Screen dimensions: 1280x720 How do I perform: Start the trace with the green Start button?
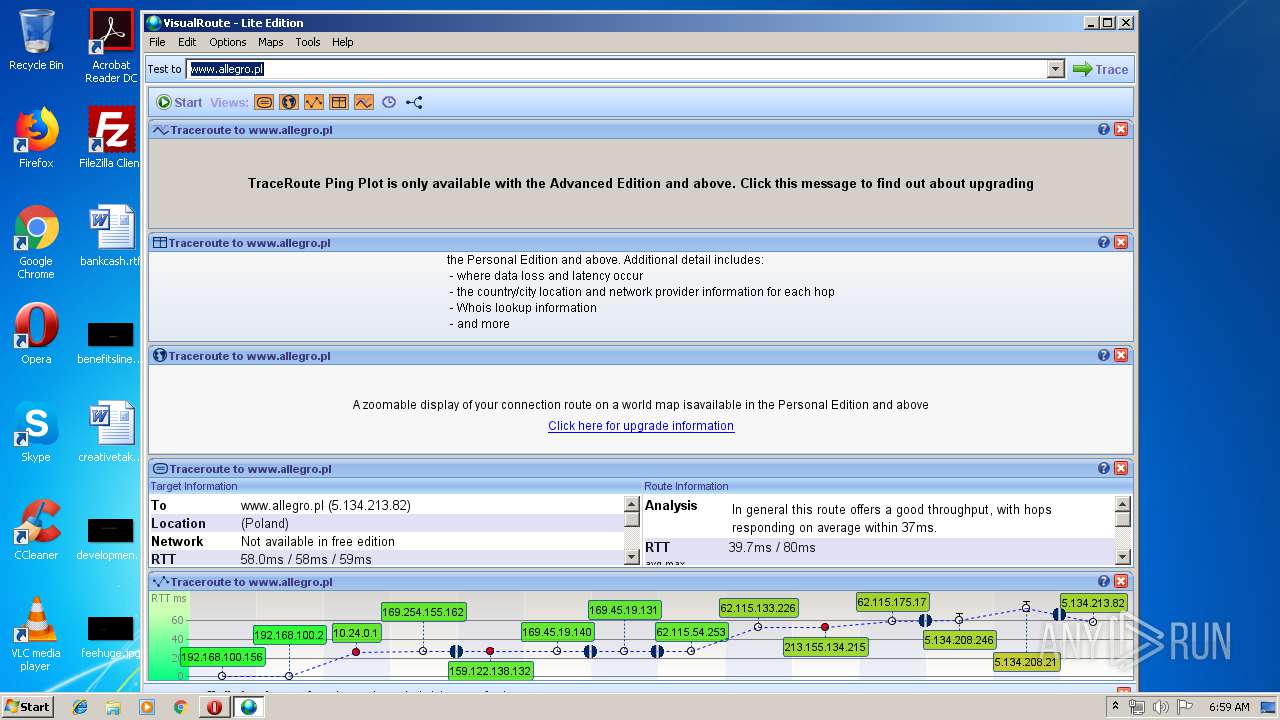coord(179,102)
